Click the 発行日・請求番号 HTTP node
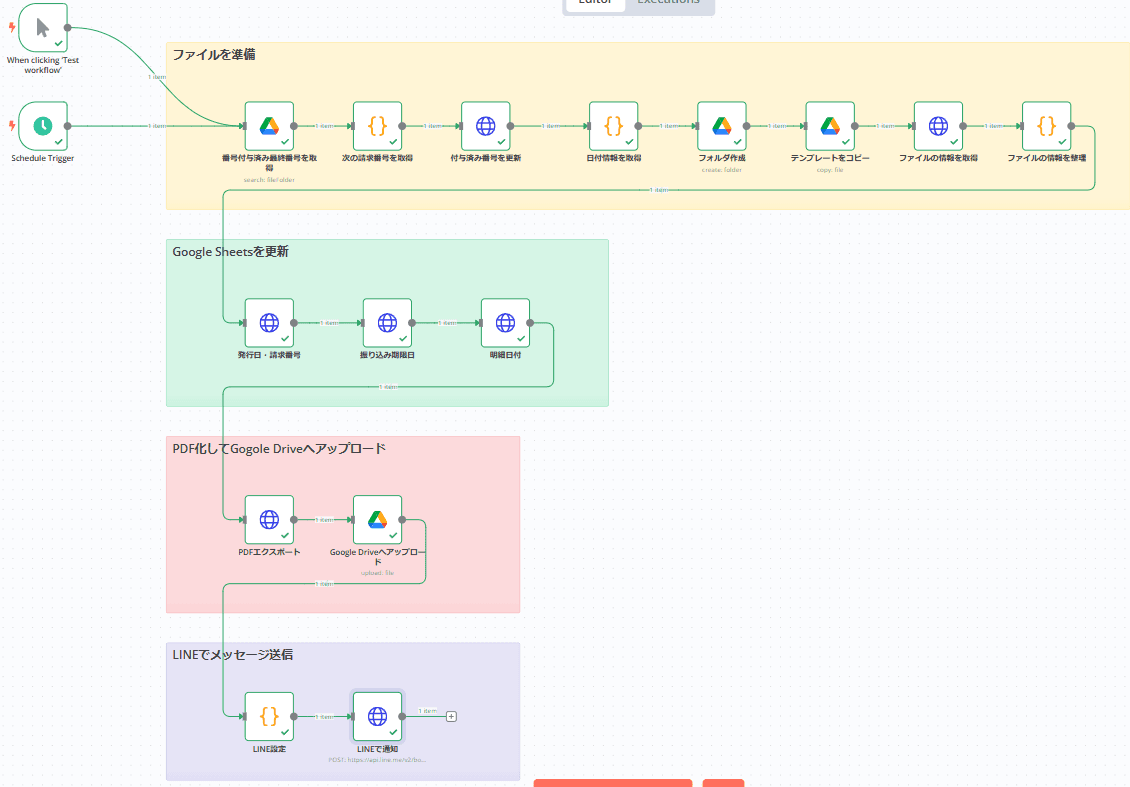Screen dimensions: 1130x787 (x=269, y=323)
